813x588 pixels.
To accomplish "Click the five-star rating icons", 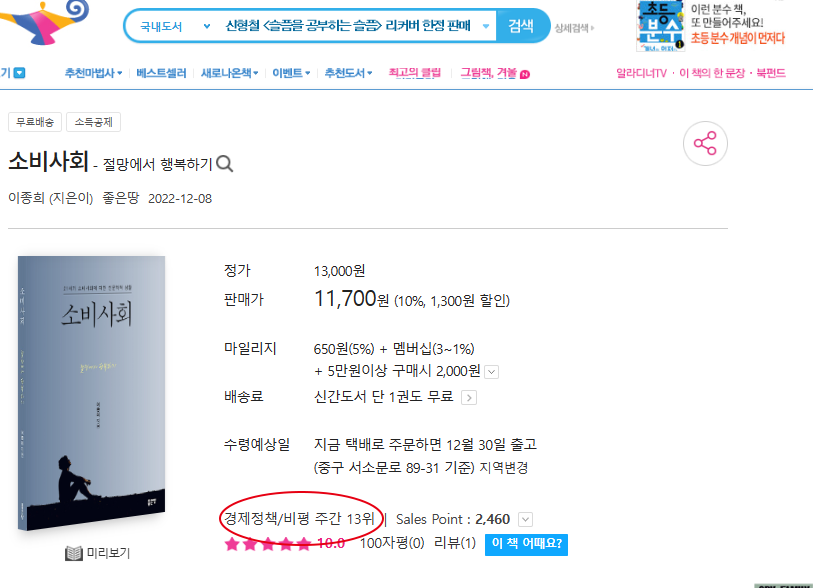I will (268, 544).
